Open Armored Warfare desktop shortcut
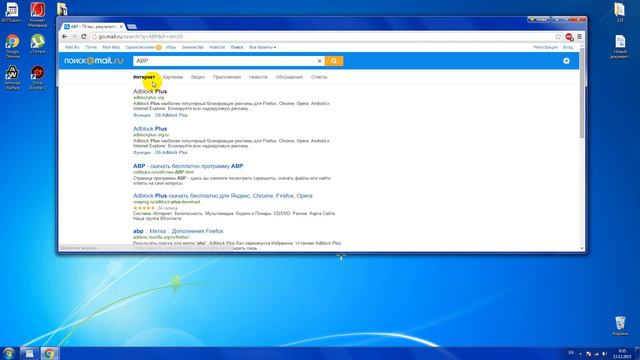Screen dimensions: 640x360 (x=12, y=77)
